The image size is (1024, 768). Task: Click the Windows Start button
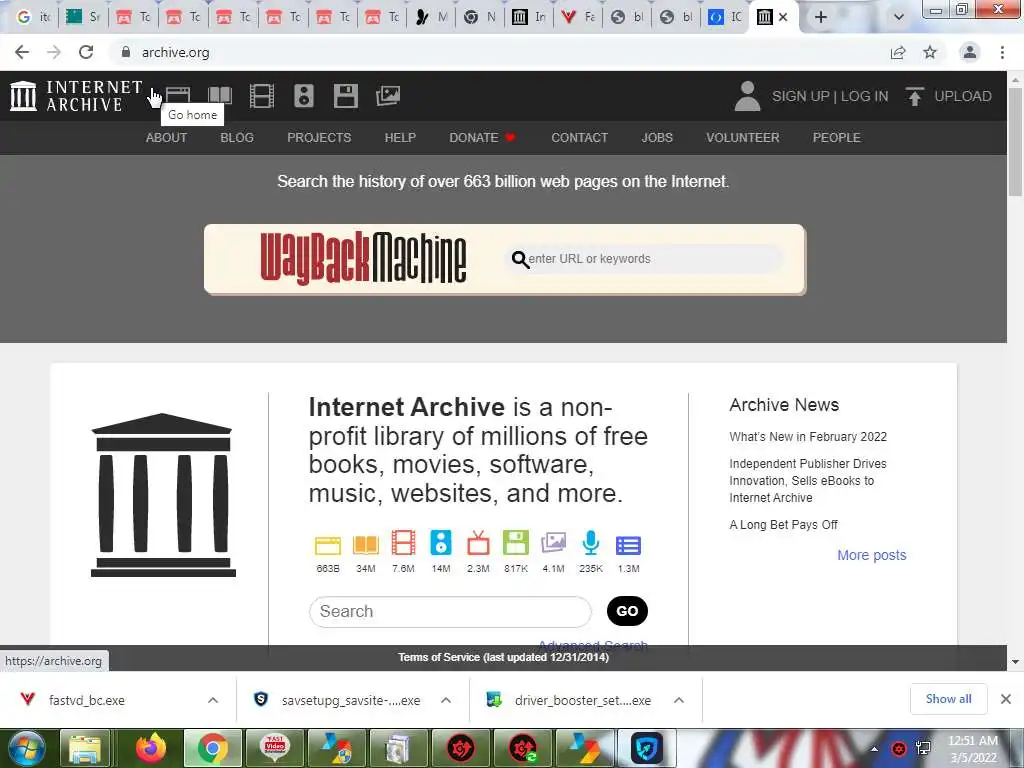pos(27,748)
